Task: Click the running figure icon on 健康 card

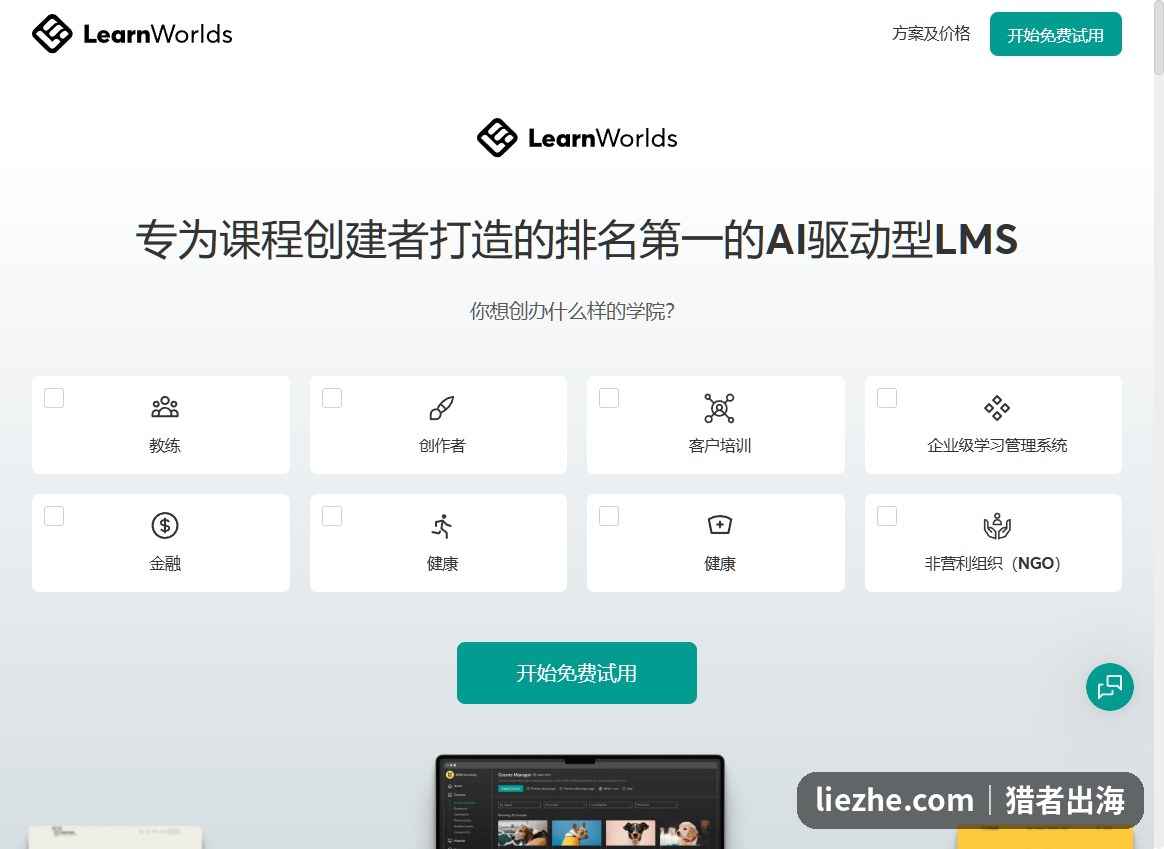Action: click(442, 526)
